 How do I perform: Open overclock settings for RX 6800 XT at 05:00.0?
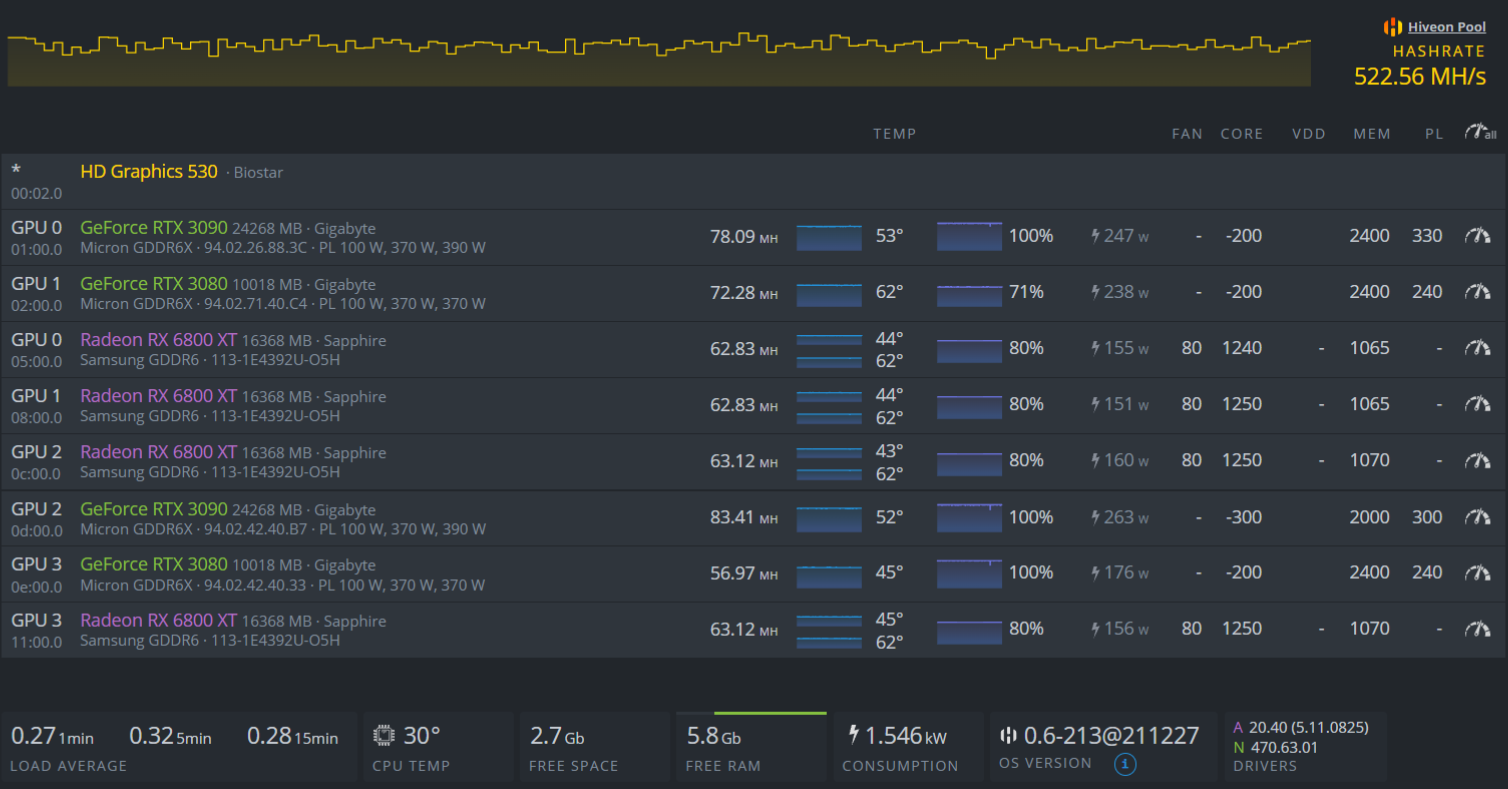[x=1477, y=348]
